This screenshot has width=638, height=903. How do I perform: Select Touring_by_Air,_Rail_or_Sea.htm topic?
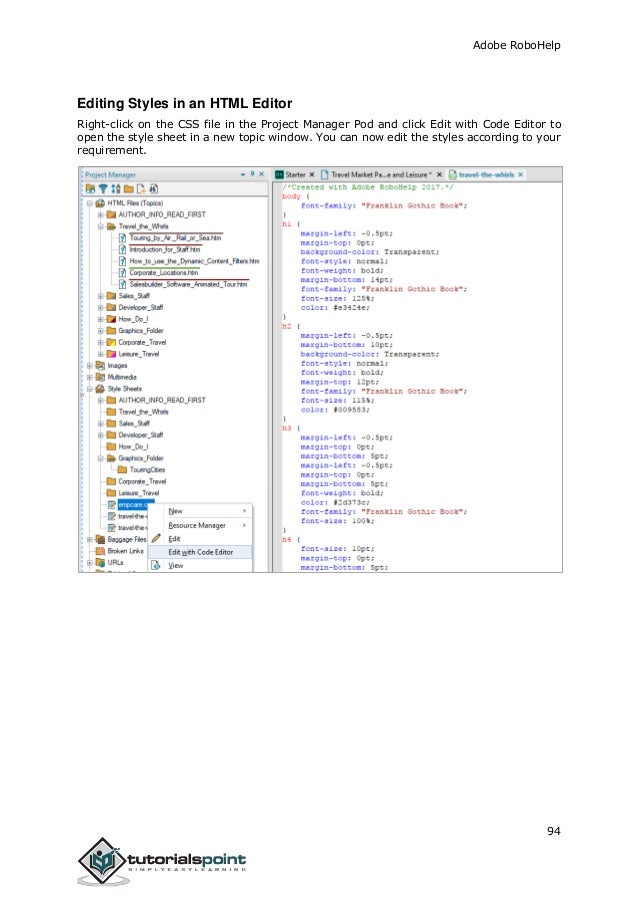[175, 238]
